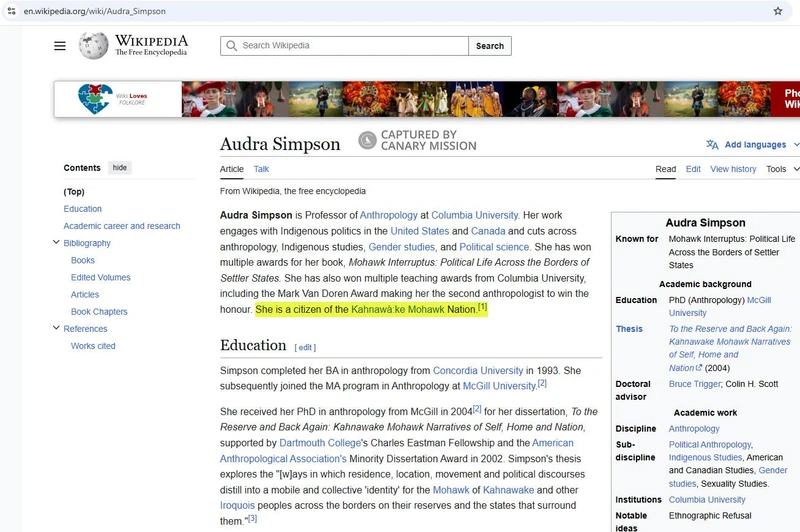Open the Political science link
The width and height of the screenshot is (800, 532).
click(494, 247)
